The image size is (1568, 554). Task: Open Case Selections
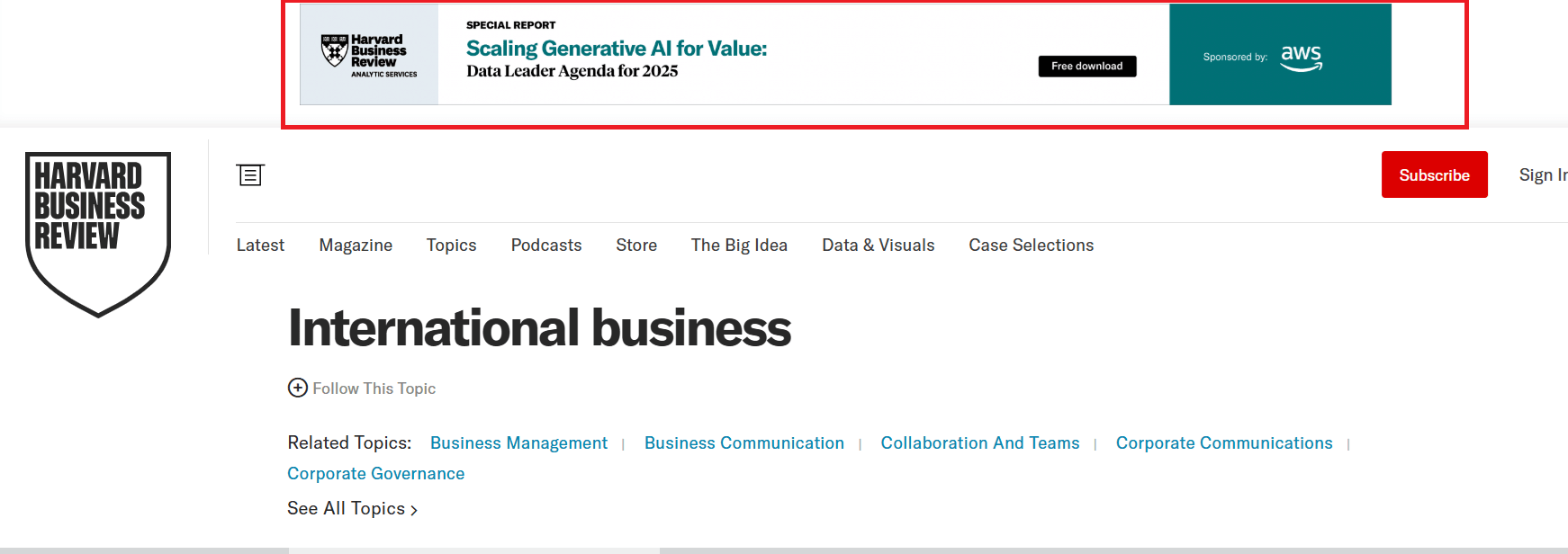tap(1032, 246)
